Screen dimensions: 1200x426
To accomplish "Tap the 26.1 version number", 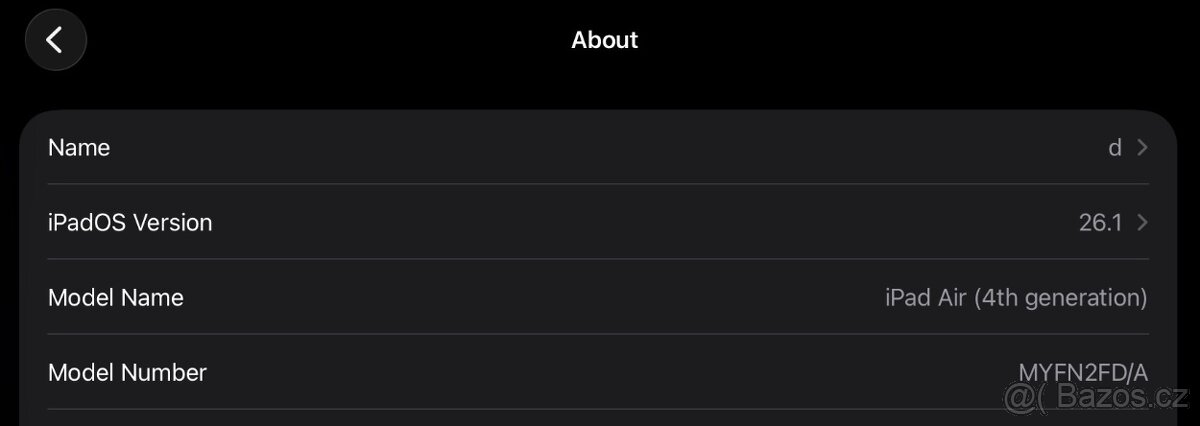I will tap(1100, 223).
